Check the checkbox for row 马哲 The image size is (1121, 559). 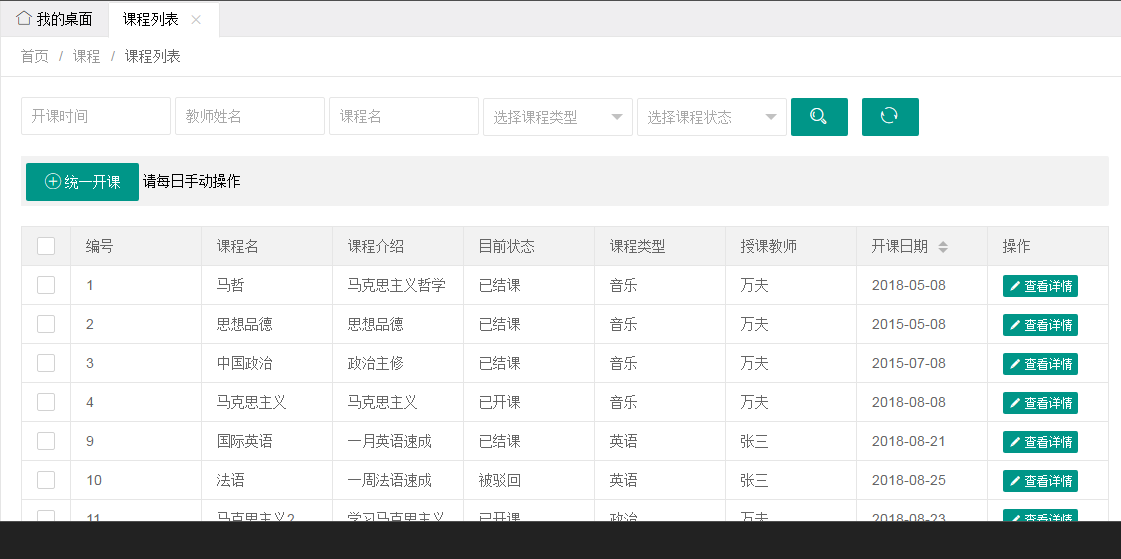pyautogui.click(x=46, y=285)
